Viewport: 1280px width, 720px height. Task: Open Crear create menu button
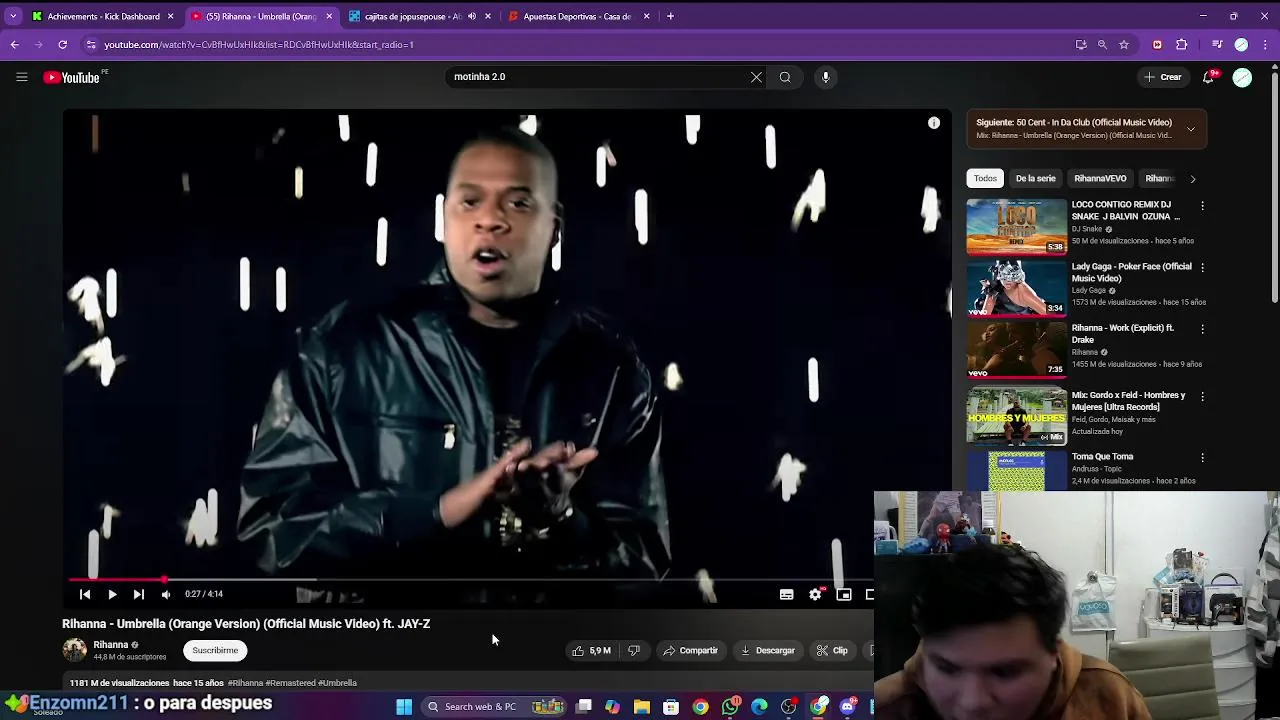pos(1164,77)
